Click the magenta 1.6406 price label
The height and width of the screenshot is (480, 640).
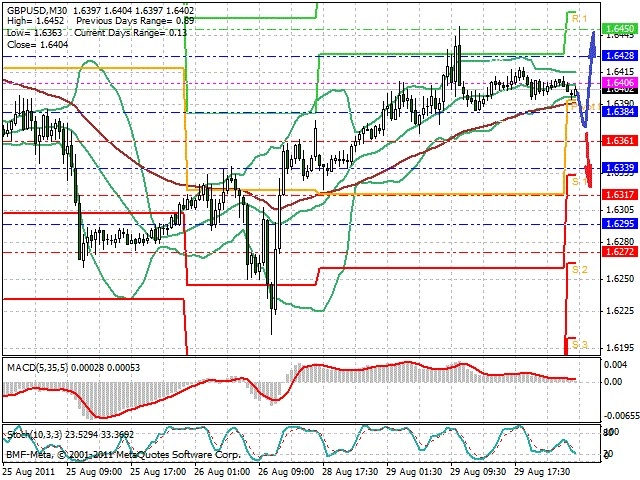tap(620, 82)
